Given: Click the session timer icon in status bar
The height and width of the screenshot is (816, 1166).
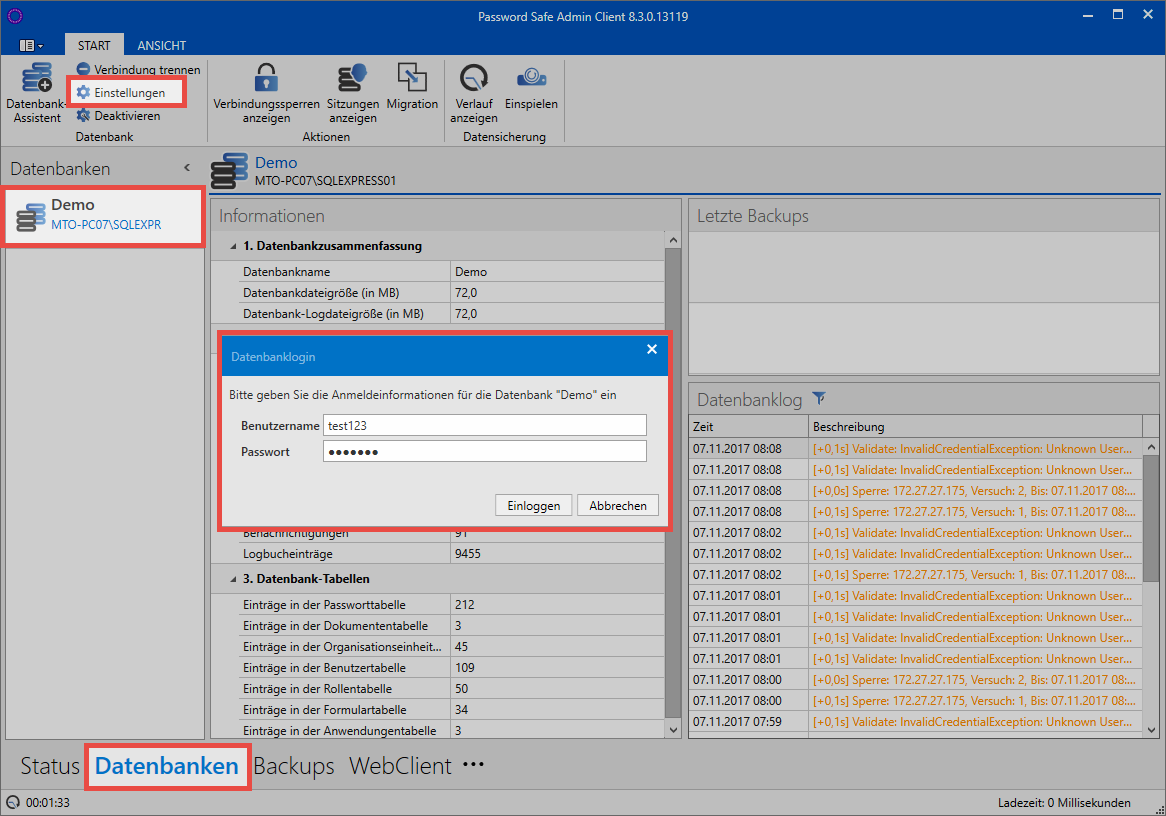Looking at the screenshot, I should tap(13, 803).
